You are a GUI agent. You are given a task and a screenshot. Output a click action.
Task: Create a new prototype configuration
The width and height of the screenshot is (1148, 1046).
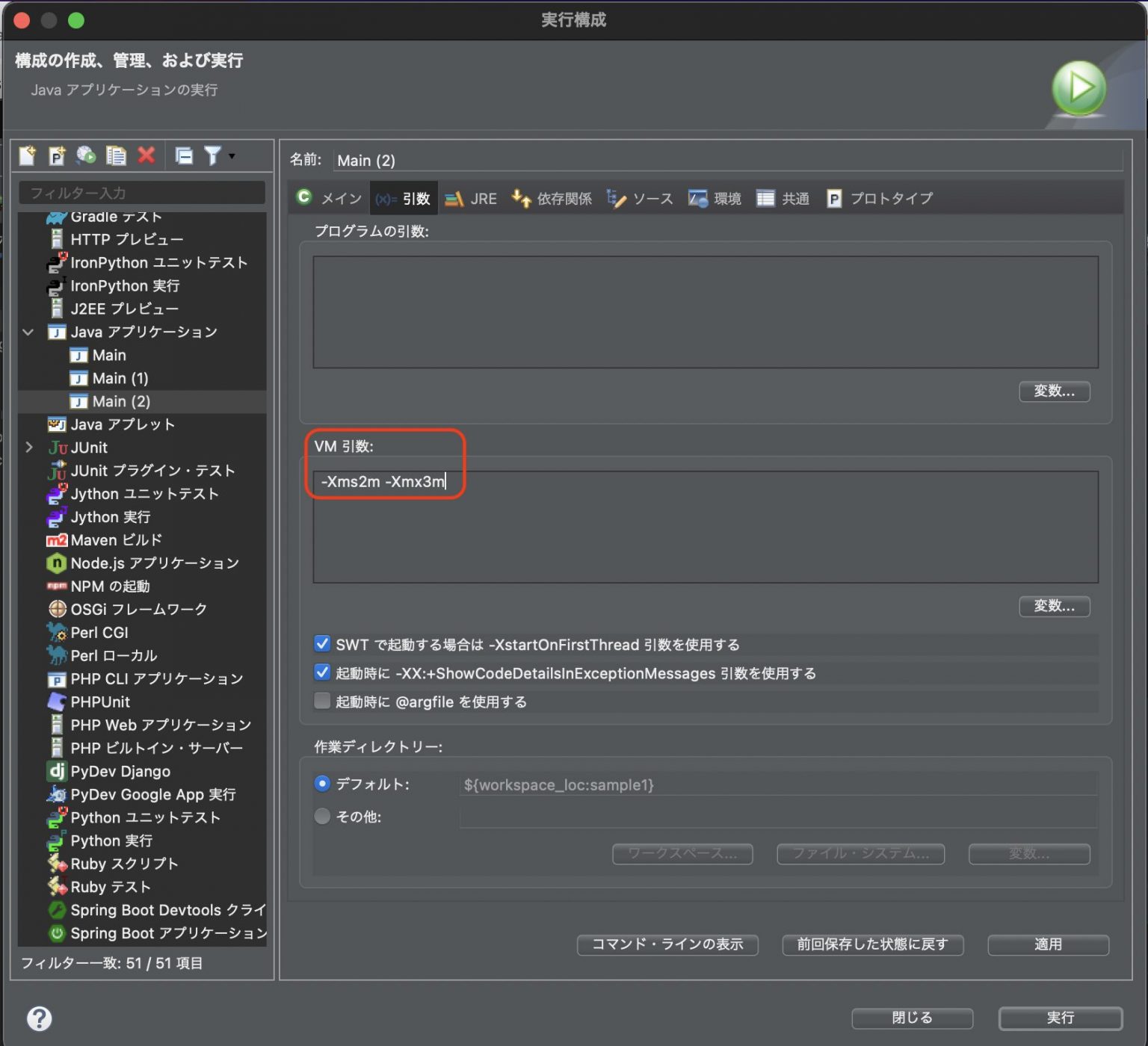[x=58, y=155]
